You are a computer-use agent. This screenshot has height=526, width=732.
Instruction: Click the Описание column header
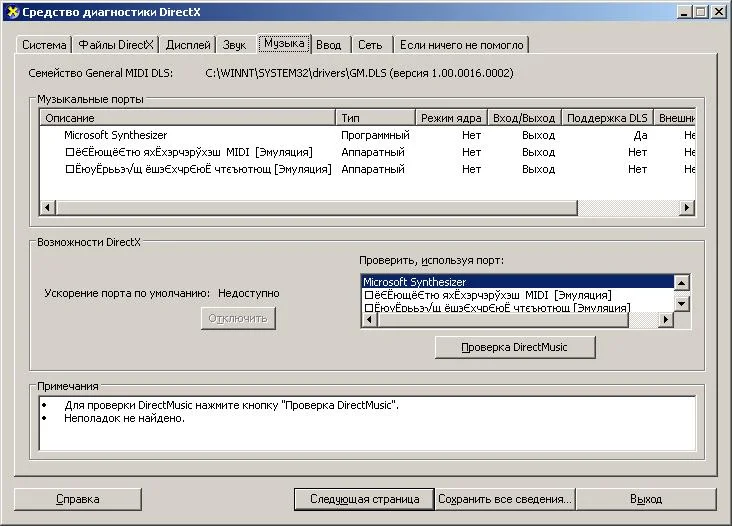pos(187,118)
